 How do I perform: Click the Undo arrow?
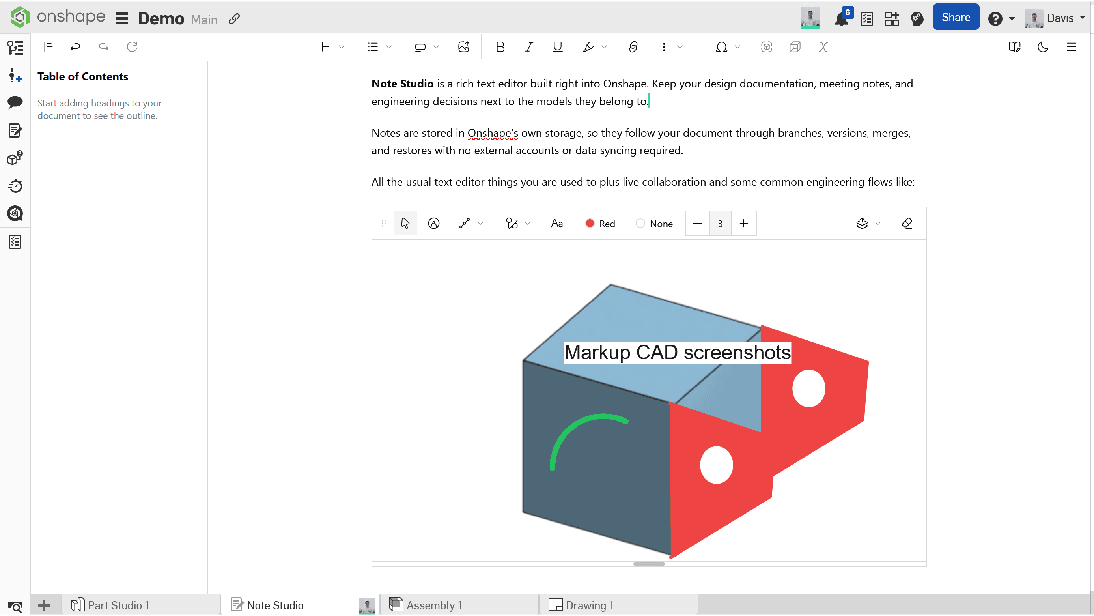coord(75,47)
